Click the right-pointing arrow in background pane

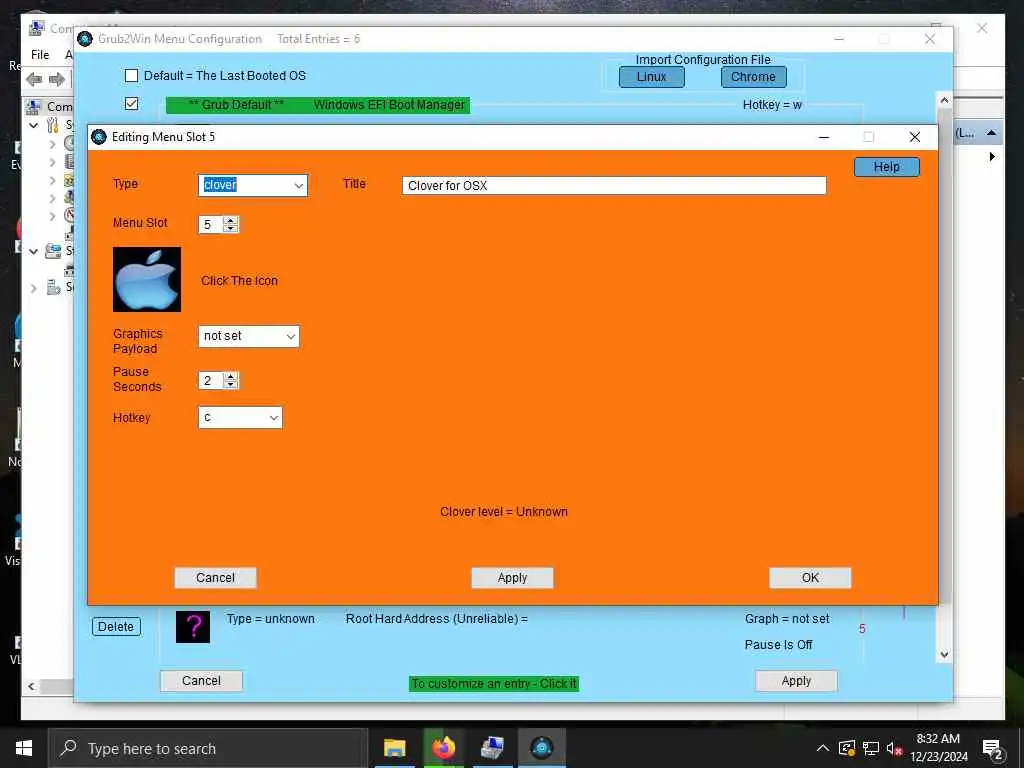coord(992,157)
